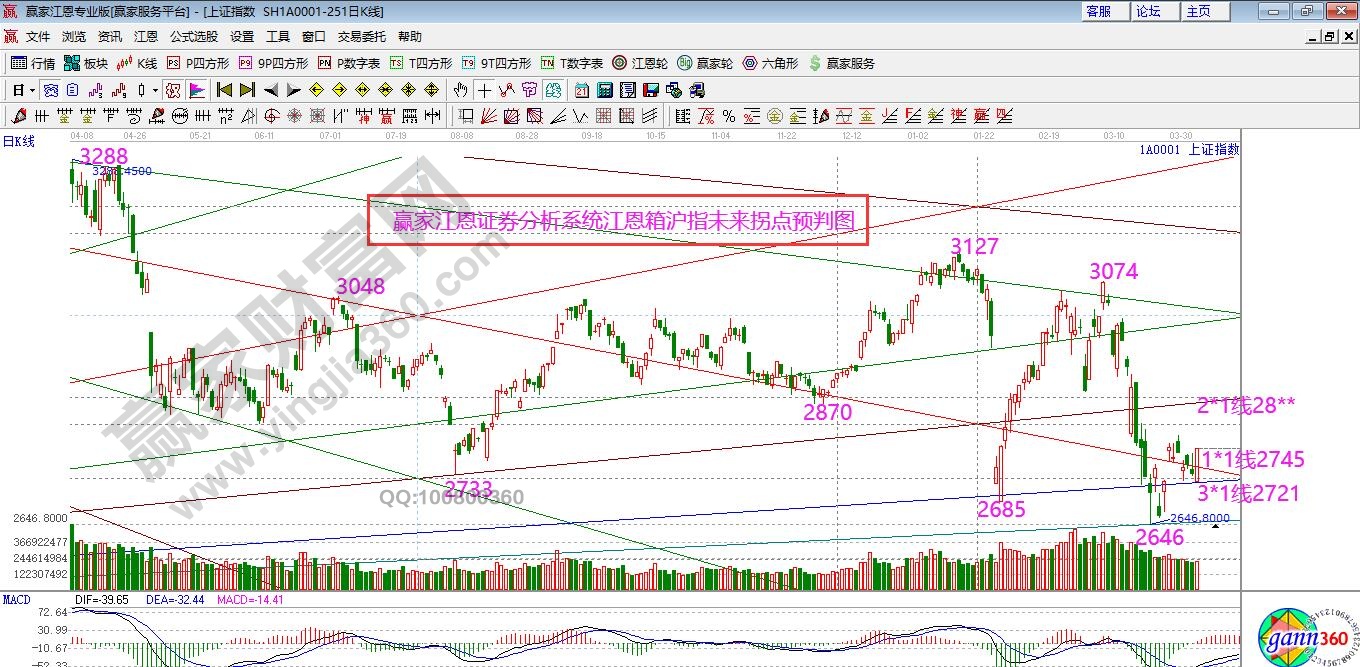
Task: Click the 2646 low price label on chart
Action: 1159,538
